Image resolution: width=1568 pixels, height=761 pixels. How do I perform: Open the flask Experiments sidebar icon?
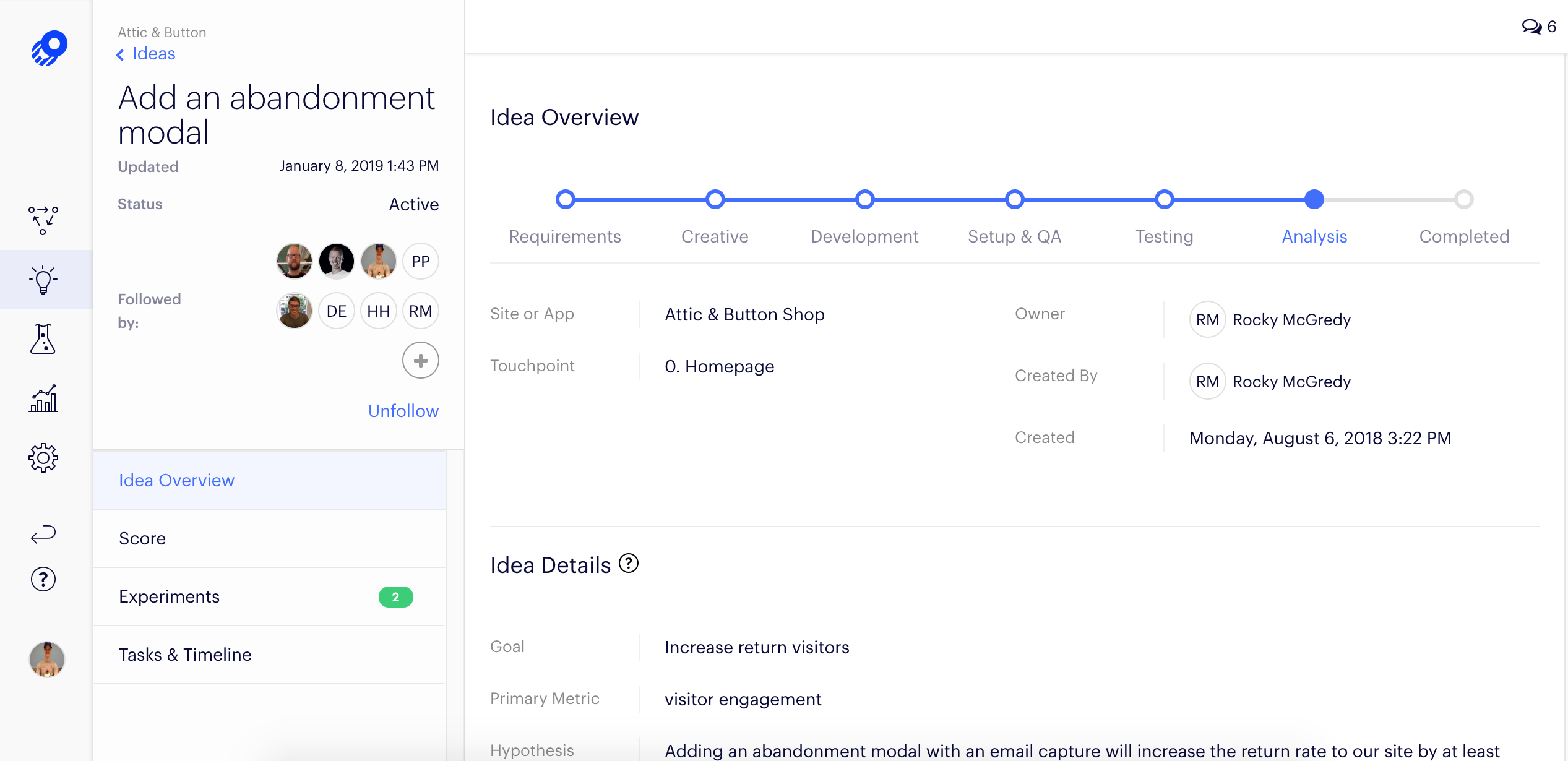[43, 339]
